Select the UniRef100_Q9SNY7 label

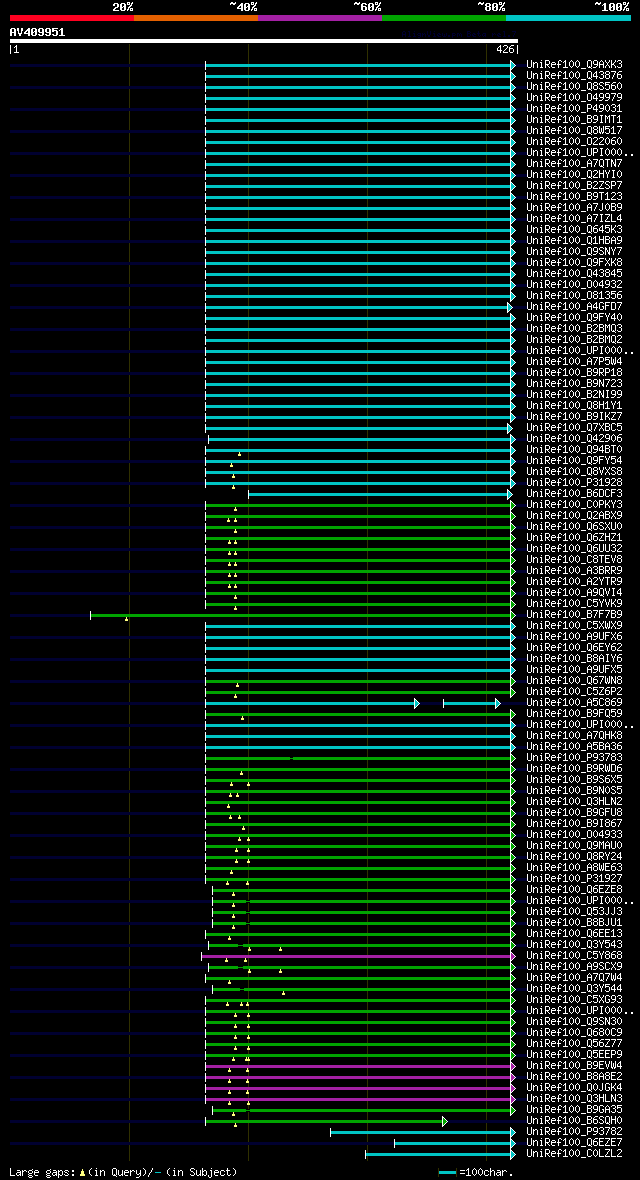pos(574,251)
